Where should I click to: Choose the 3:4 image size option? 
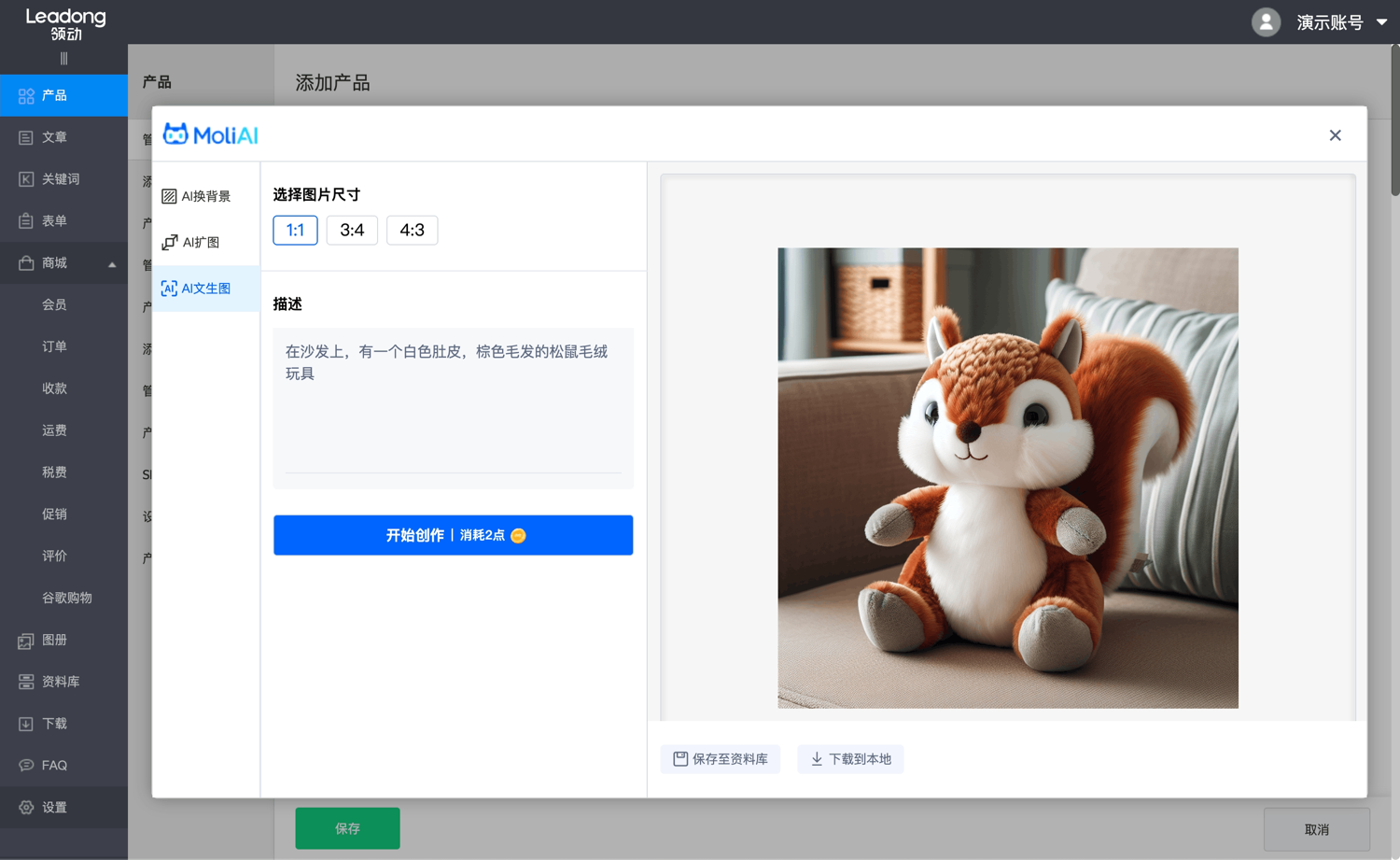(x=352, y=231)
